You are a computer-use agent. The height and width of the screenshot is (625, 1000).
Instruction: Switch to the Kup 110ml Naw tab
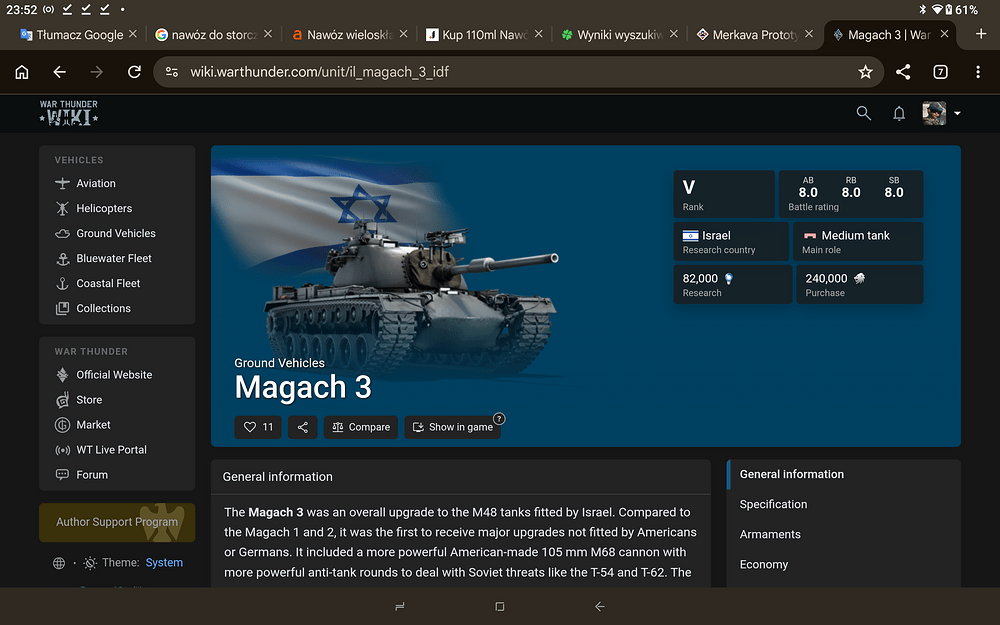click(x=477, y=34)
